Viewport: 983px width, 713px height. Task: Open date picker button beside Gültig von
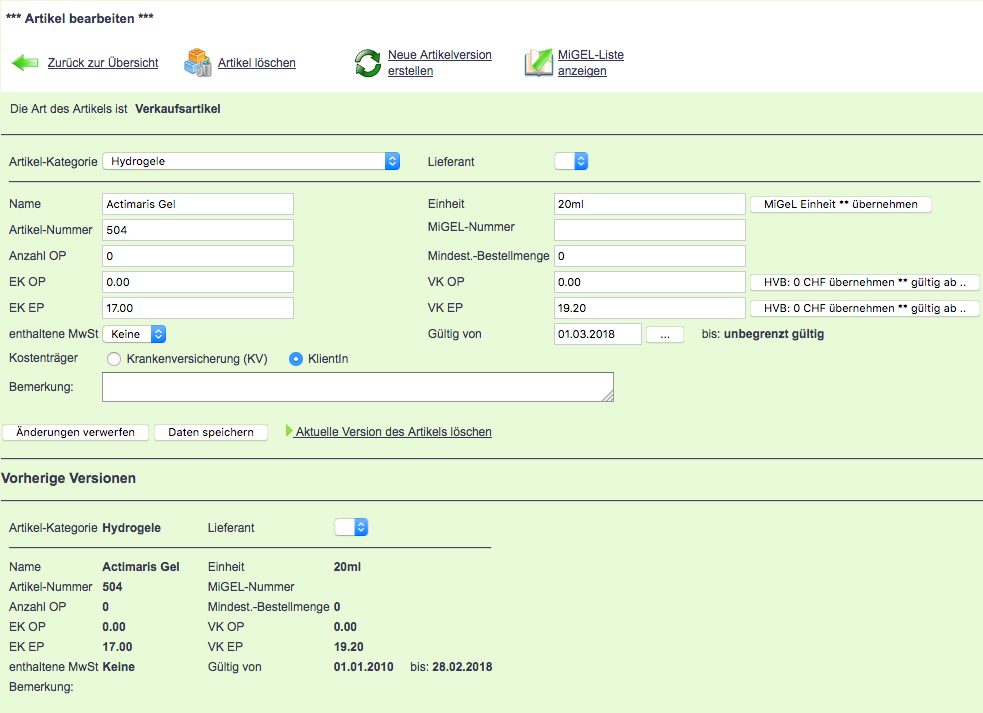pos(664,335)
